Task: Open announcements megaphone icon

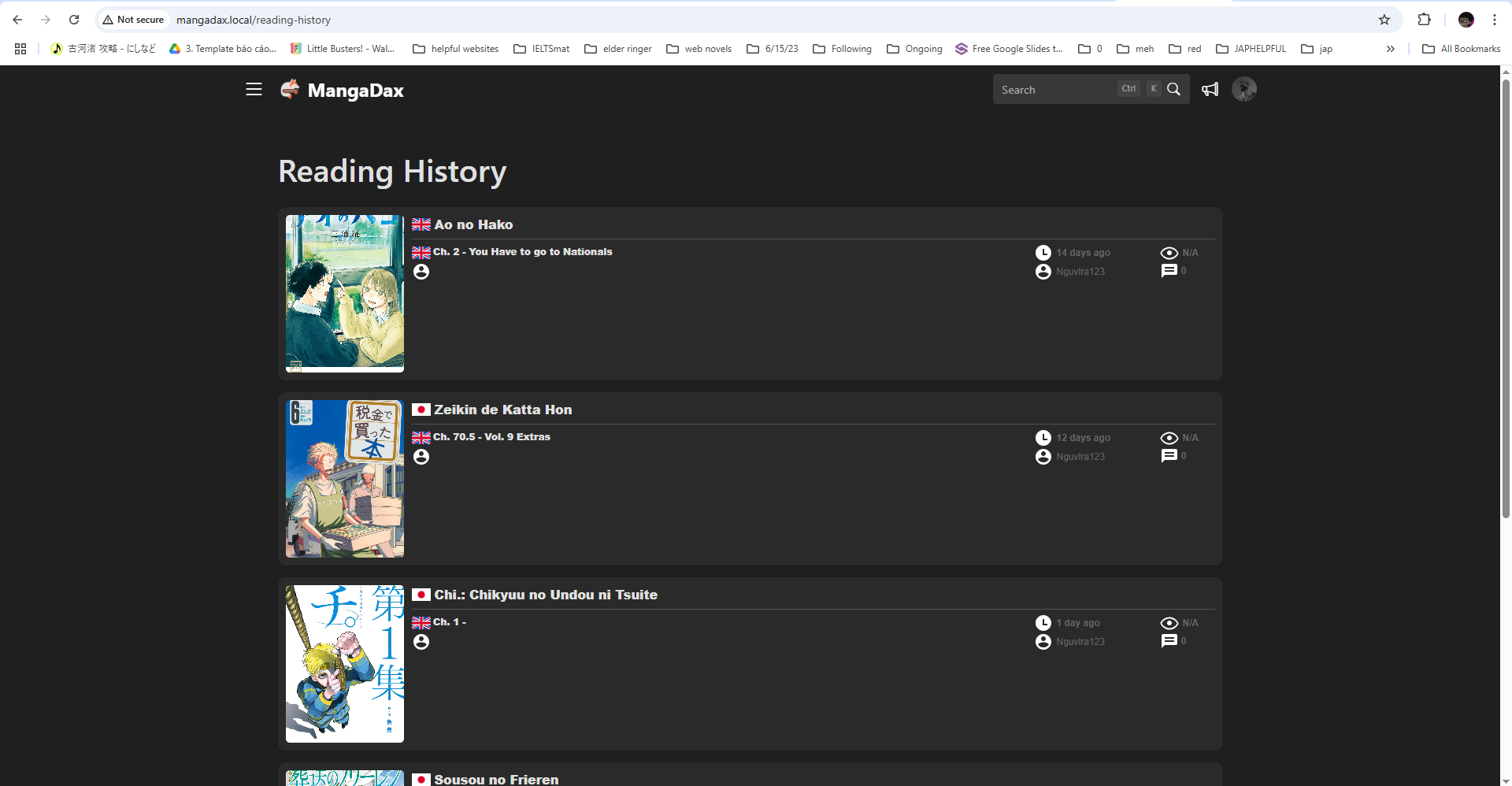Action: pos(1210,90)
